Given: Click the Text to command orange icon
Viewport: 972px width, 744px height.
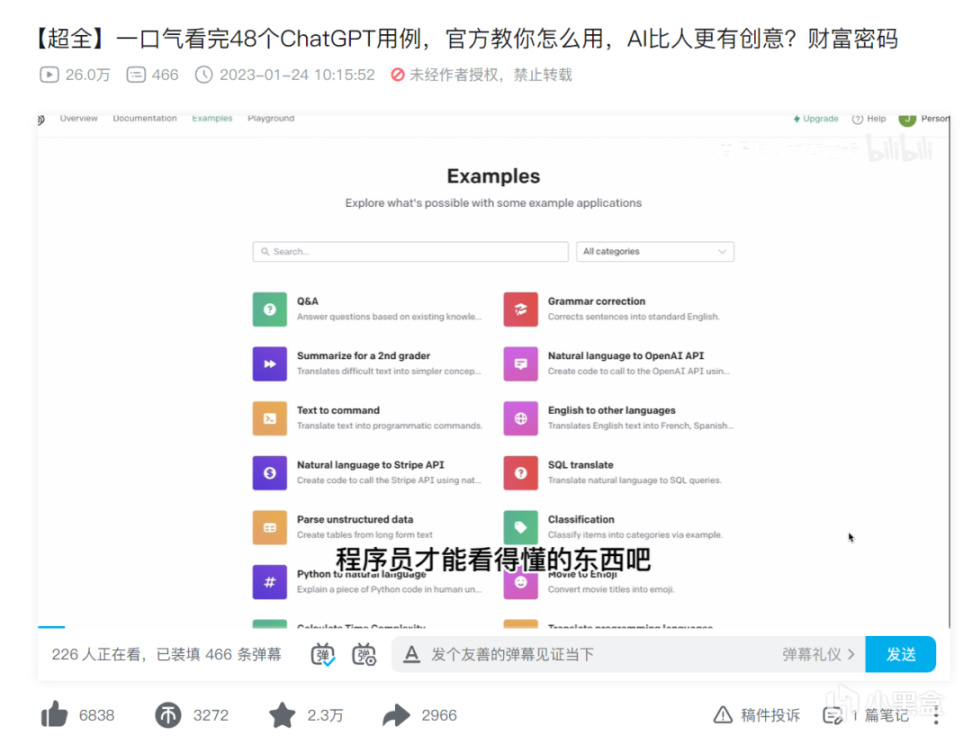Looking at the screenshot, I should [x=270, y=418].
